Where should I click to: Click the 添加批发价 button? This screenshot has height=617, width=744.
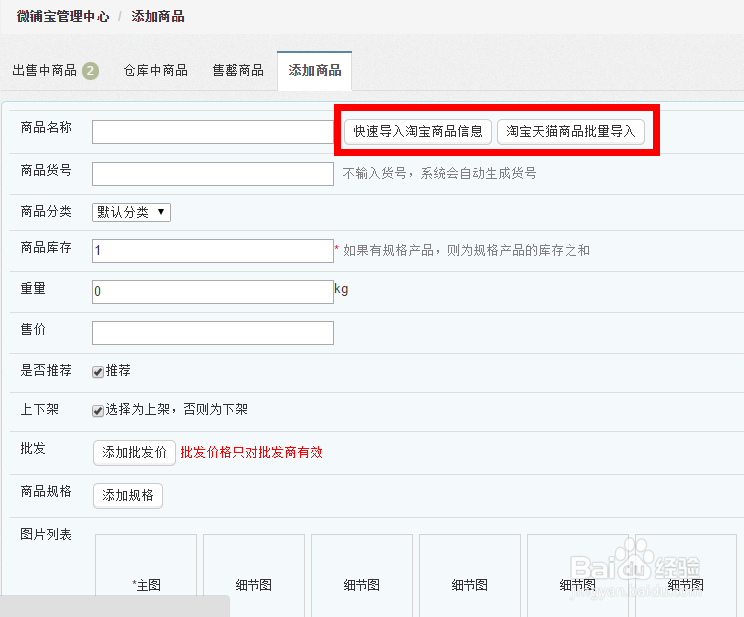[x=134, y=453]
